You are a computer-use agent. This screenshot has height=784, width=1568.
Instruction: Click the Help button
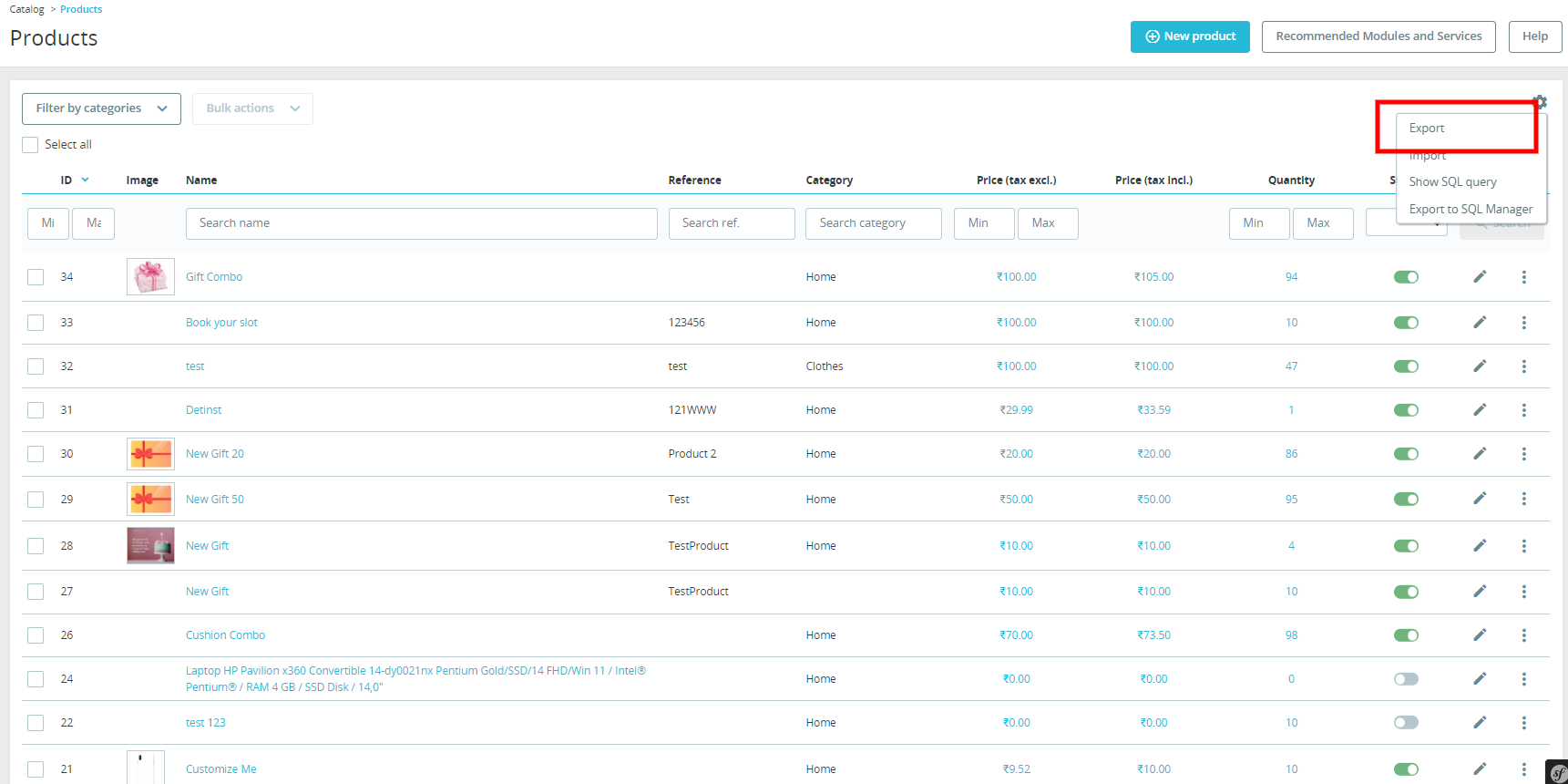click(x=1535, y=36)
